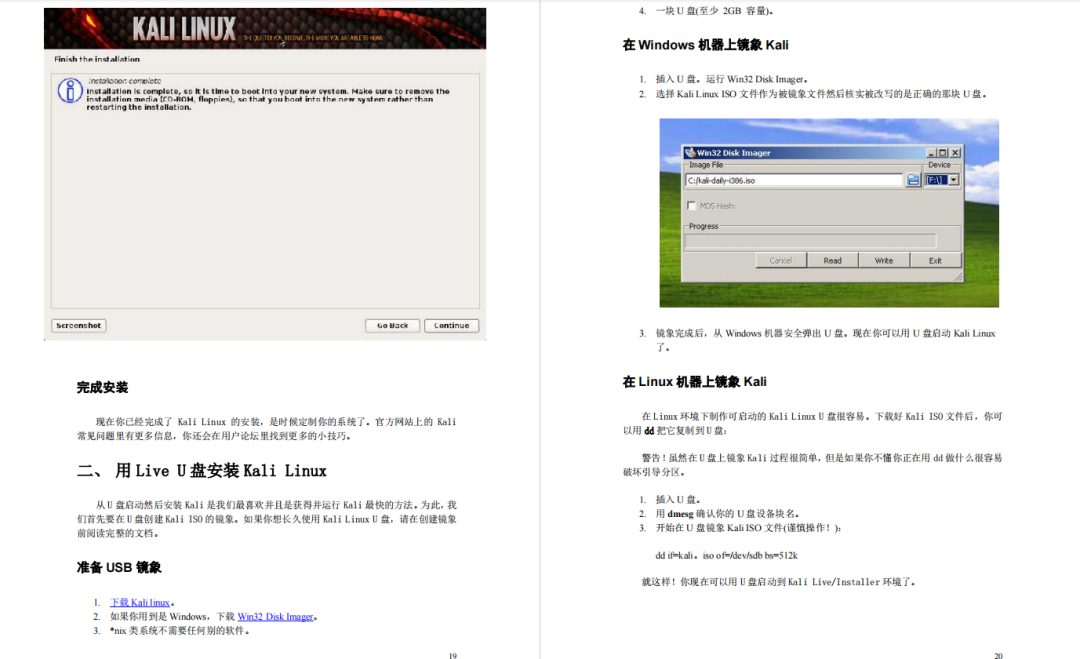Close the Win32 Disk Imager window
Image resolution: width=1080 pixels, height=659 pixels.
[x=955, y=153]
